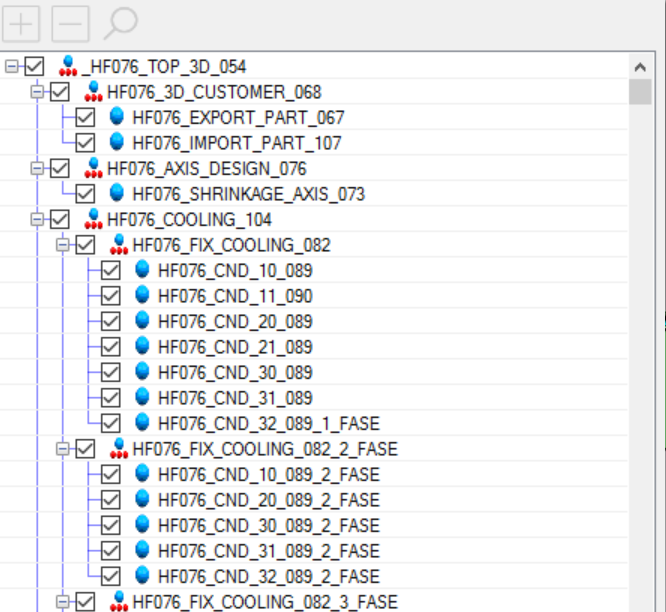Click part icon of HF076_CND_31_089
The image size is (666, 612).
[142, 397]
